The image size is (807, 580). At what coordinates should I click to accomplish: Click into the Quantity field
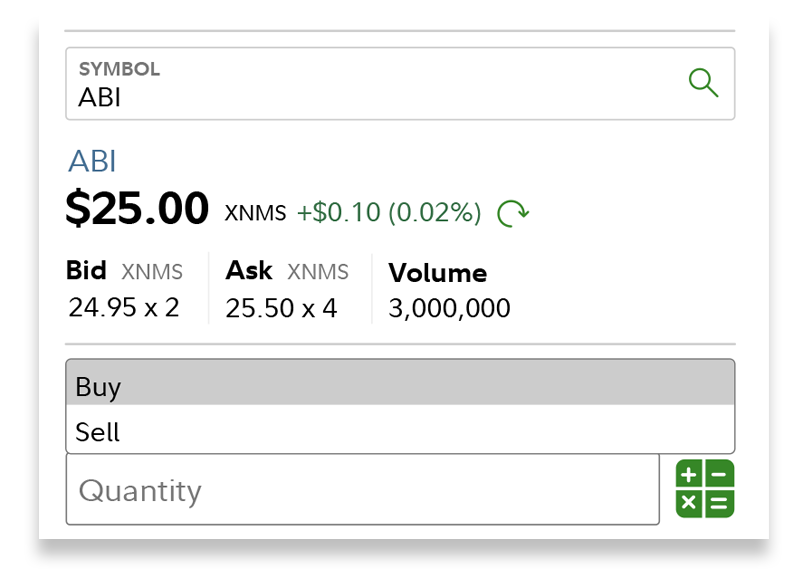362,490
